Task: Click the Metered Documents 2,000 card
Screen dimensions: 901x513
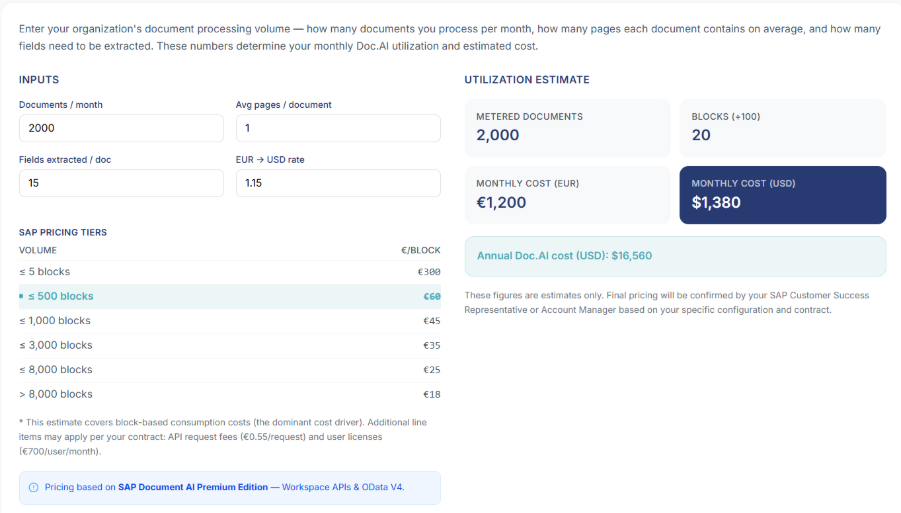Action: [568, 128]
